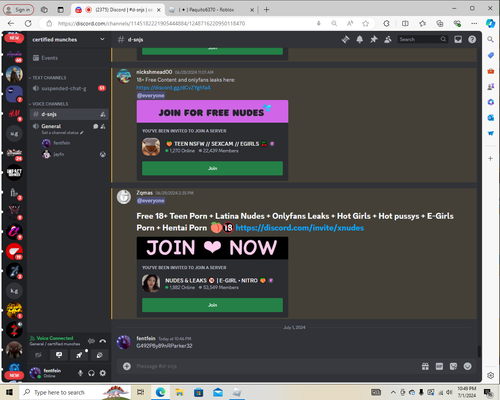This screenshot has width=500, height=400.
Task: Show hidden system tray icons
Action: tap(393, 392)
